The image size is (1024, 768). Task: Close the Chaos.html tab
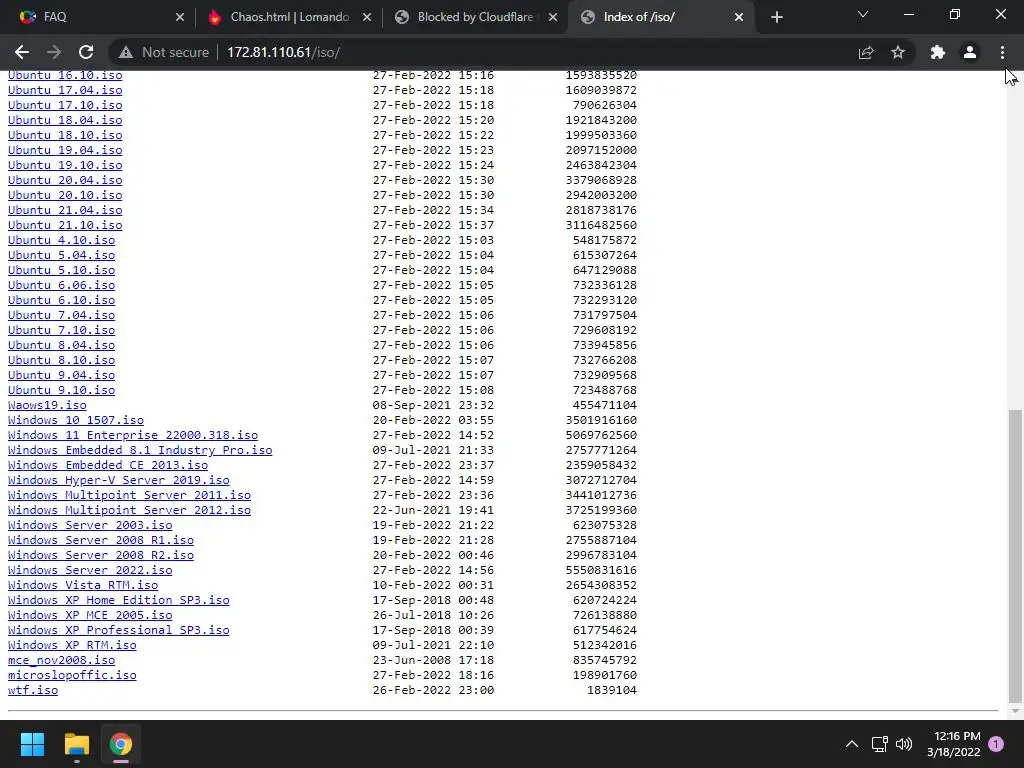point(367,17)
